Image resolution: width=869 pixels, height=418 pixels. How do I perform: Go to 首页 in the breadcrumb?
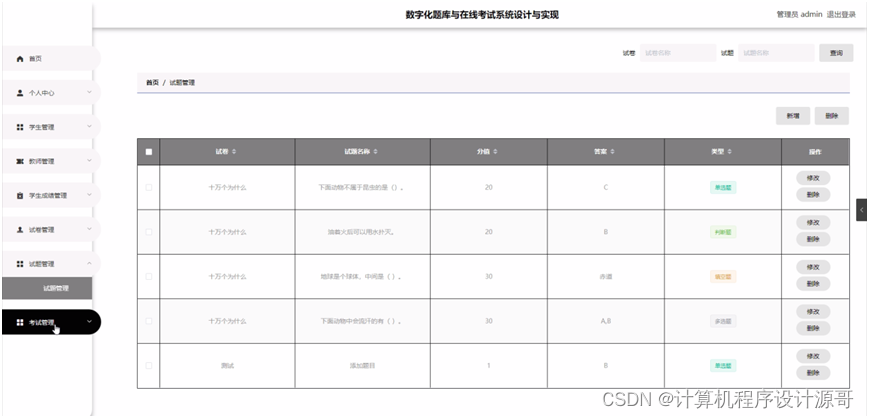coord(152,83)
